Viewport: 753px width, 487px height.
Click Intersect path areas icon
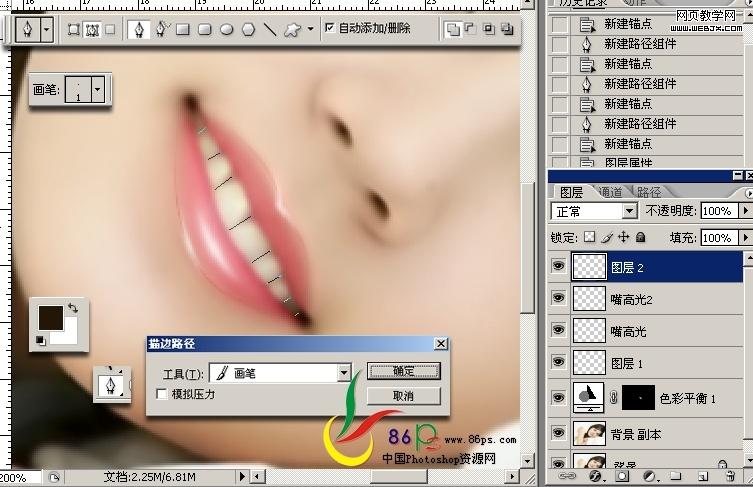click(488, 29)
